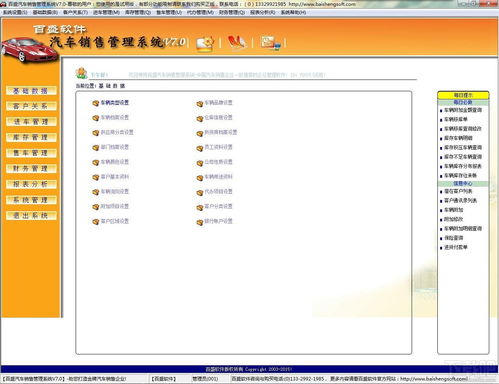Screen dimensions: 499x384
Task: Open the 系统设置(S) menu
Action: 15,12
